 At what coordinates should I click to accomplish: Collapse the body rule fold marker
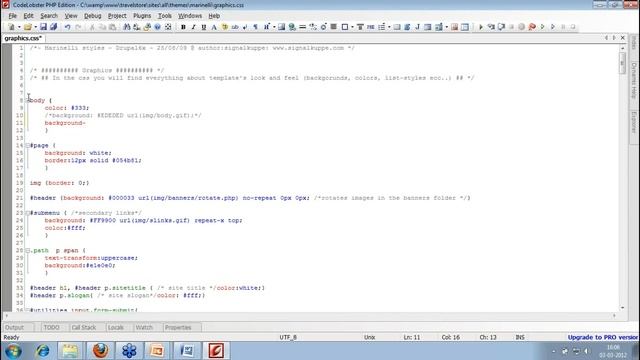point(28,100)
